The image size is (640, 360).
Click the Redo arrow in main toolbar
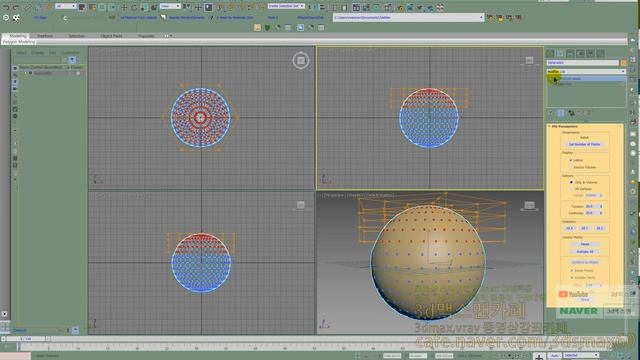pyautogui.click(x=16, y=7)
